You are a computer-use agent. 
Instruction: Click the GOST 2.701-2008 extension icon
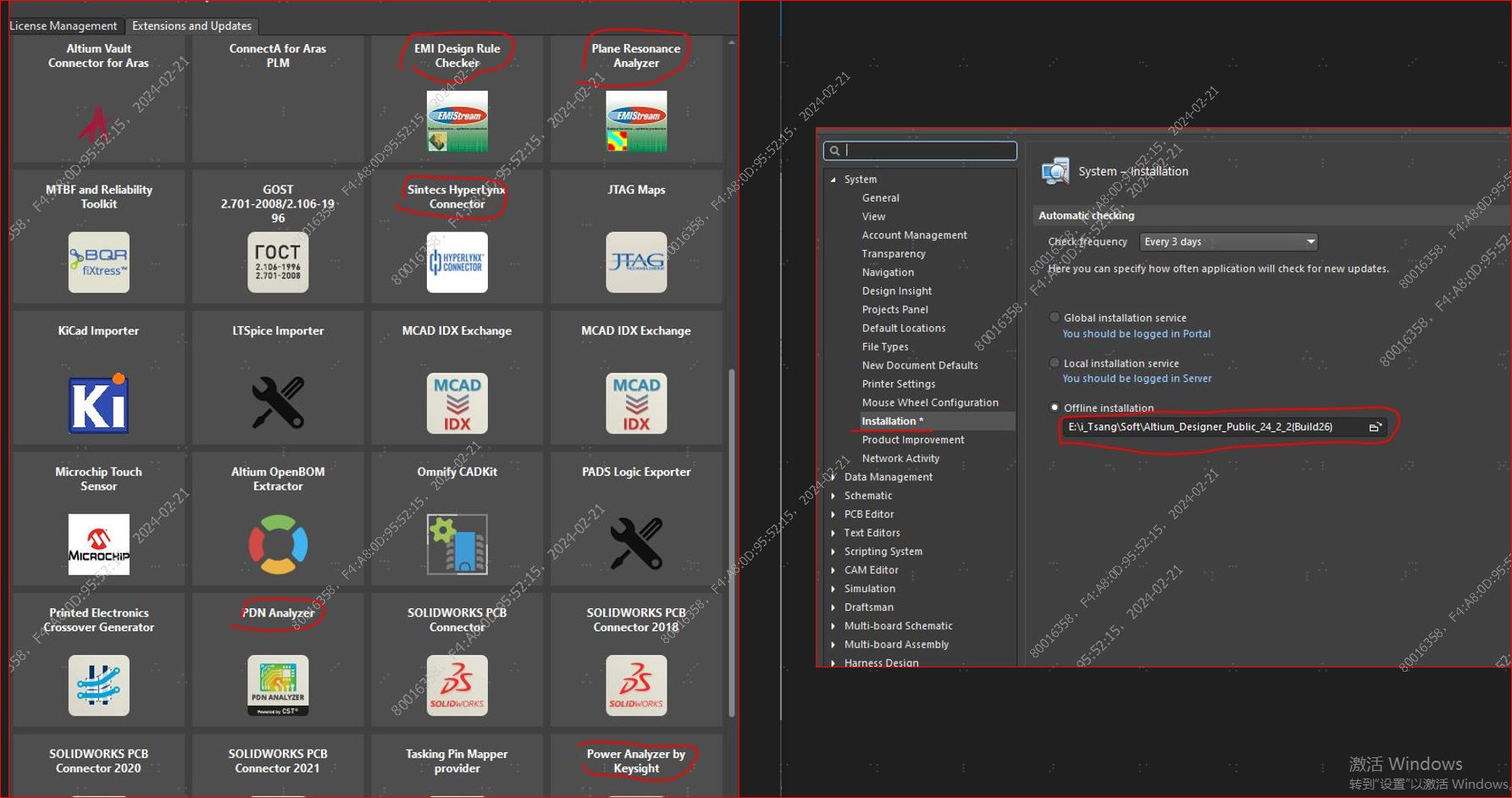(x=278, y=262)
